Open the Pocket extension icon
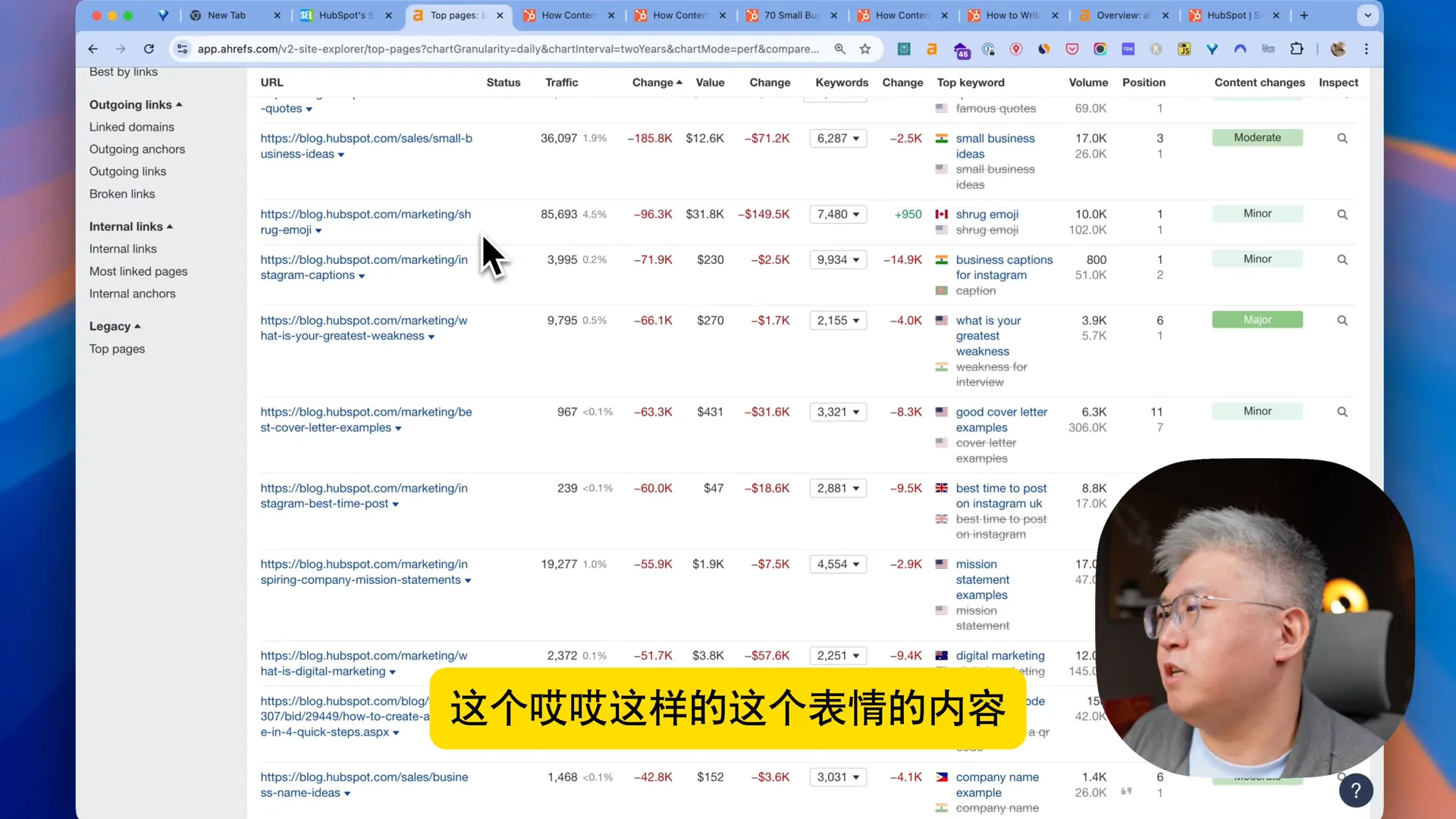The height and width of the screenshot is (819, 1456). 1072,49
